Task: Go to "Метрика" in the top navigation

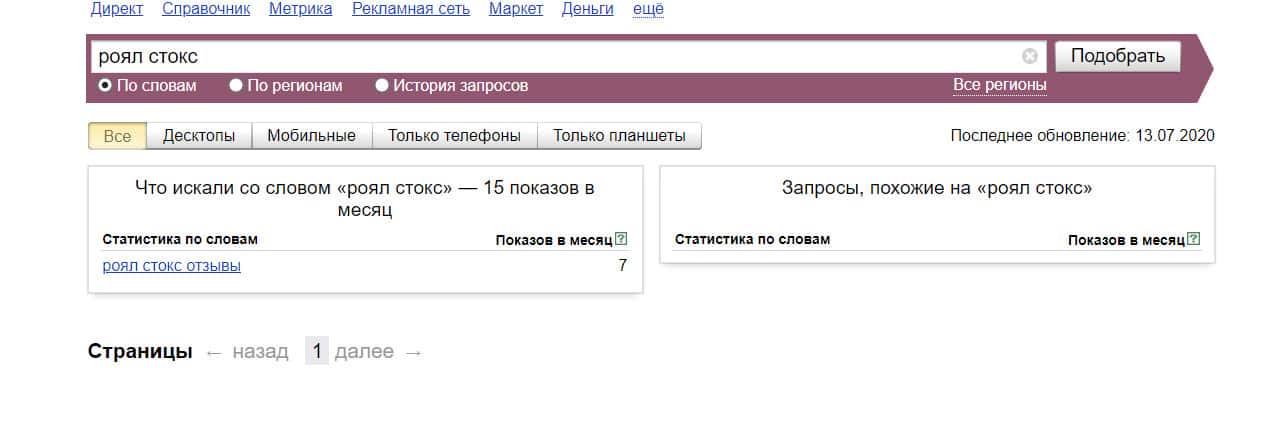Action: coord(301,9)
